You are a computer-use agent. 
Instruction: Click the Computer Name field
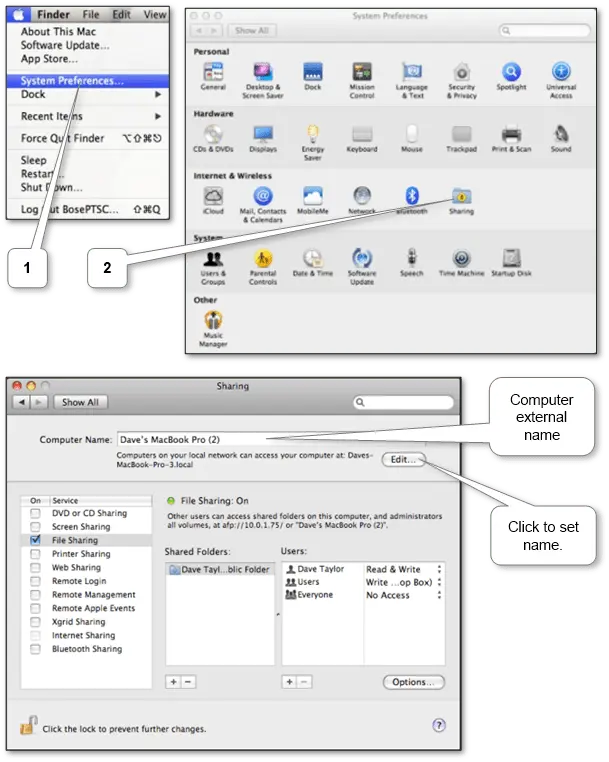(272, 439)
